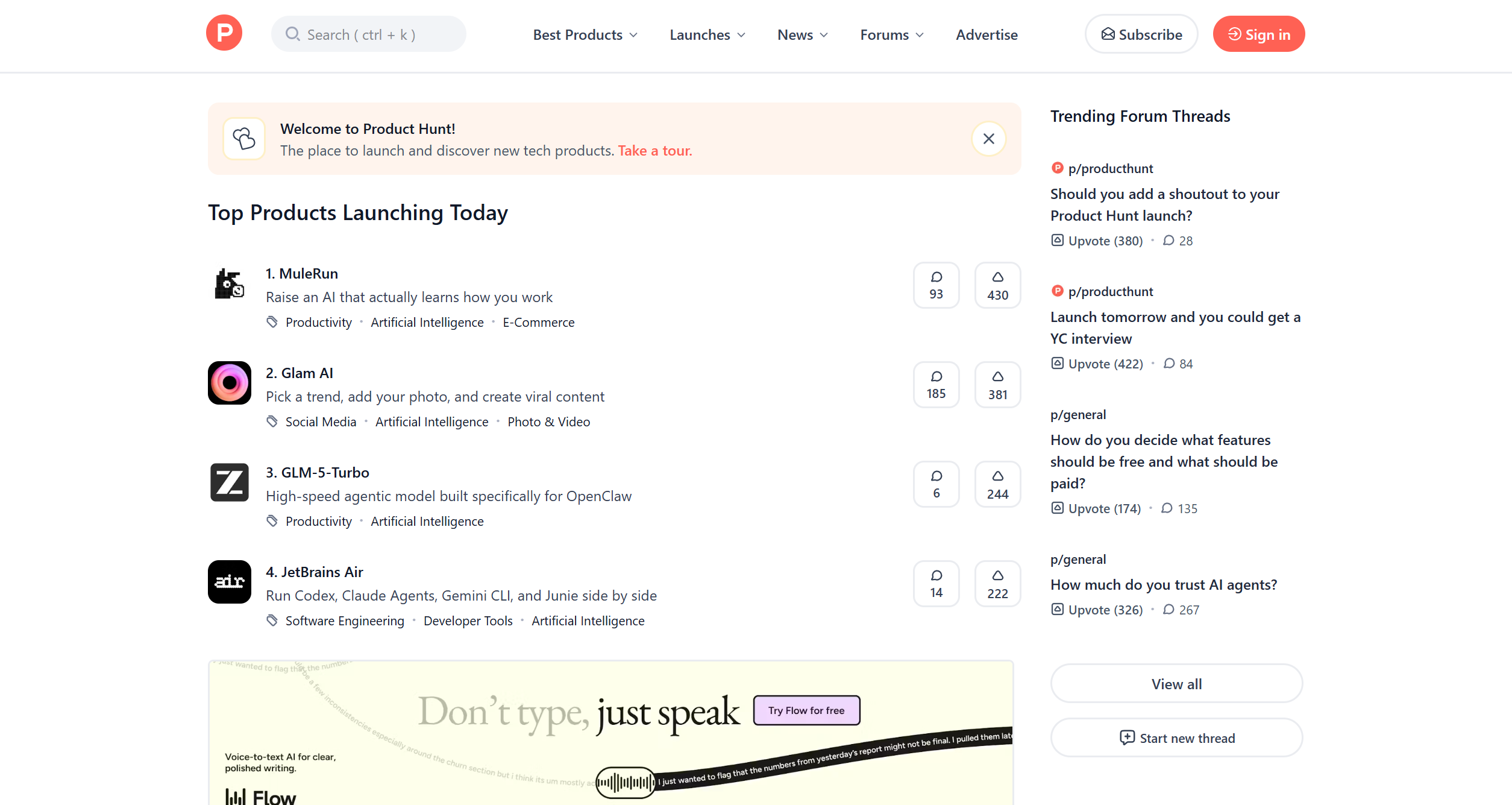Click the GLM-5-Turbo Z logo
1512x805 pixels.
[230, 482]
